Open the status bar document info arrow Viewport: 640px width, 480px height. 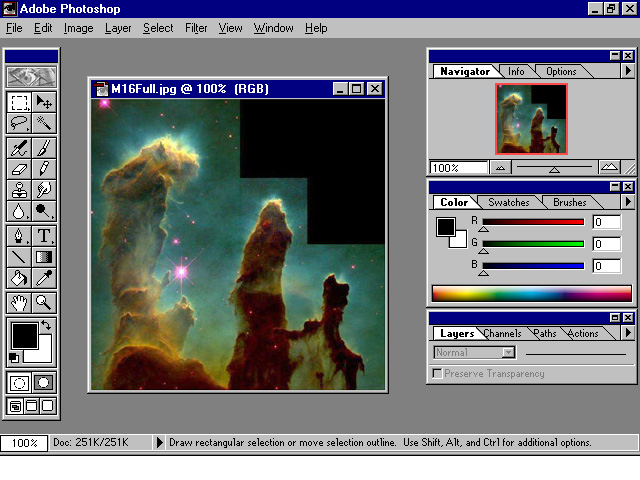tap(160, 442)
